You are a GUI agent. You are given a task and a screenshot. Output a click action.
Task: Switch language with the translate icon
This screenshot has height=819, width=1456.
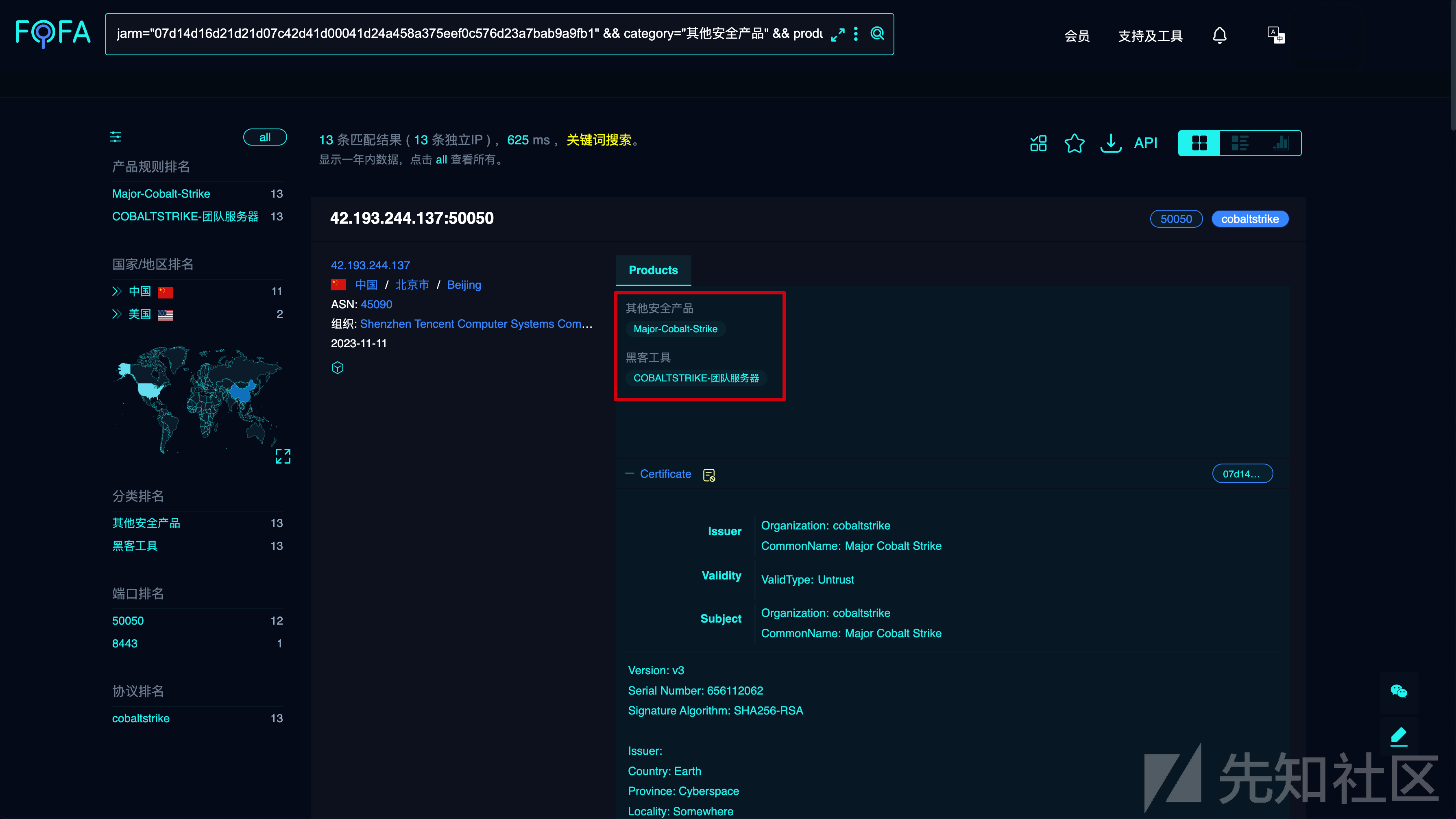[1276, 35]
